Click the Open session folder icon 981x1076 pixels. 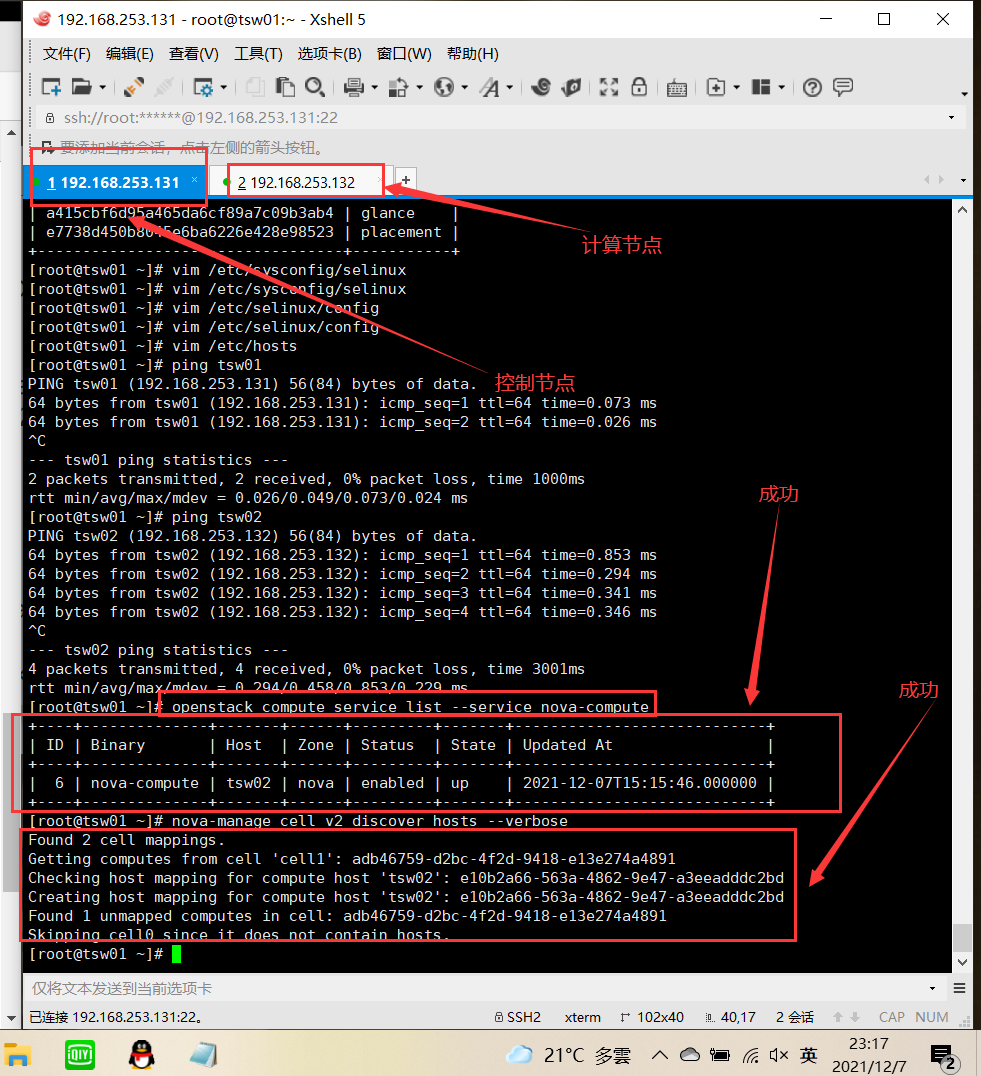(82, 87)
